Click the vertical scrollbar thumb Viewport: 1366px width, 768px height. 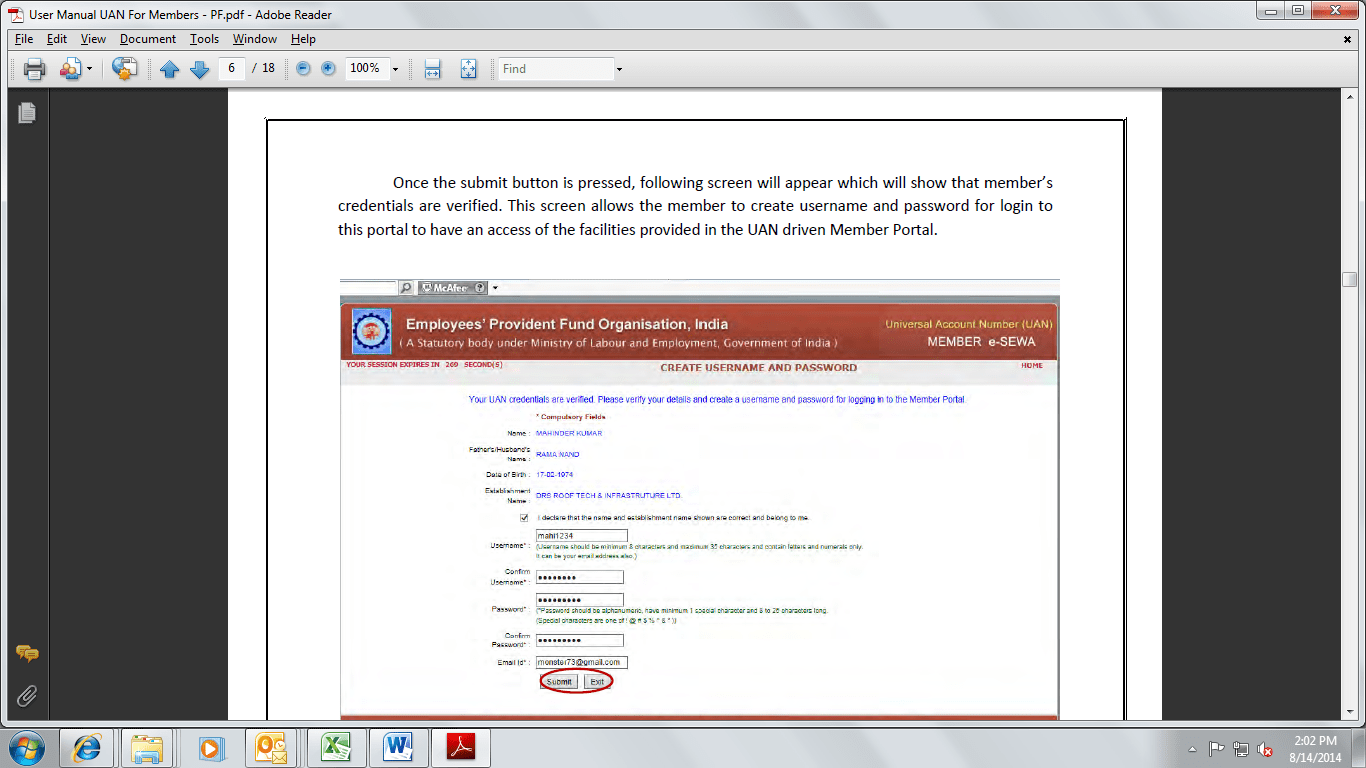[1349, 280]
